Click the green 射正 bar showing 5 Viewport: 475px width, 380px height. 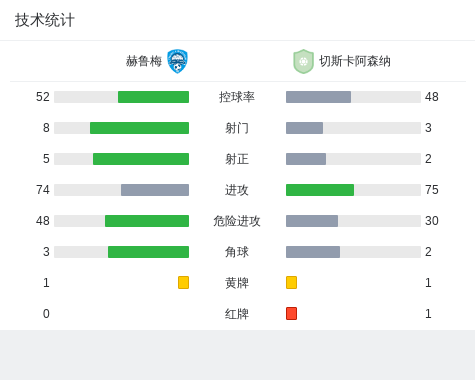[141, 159]
